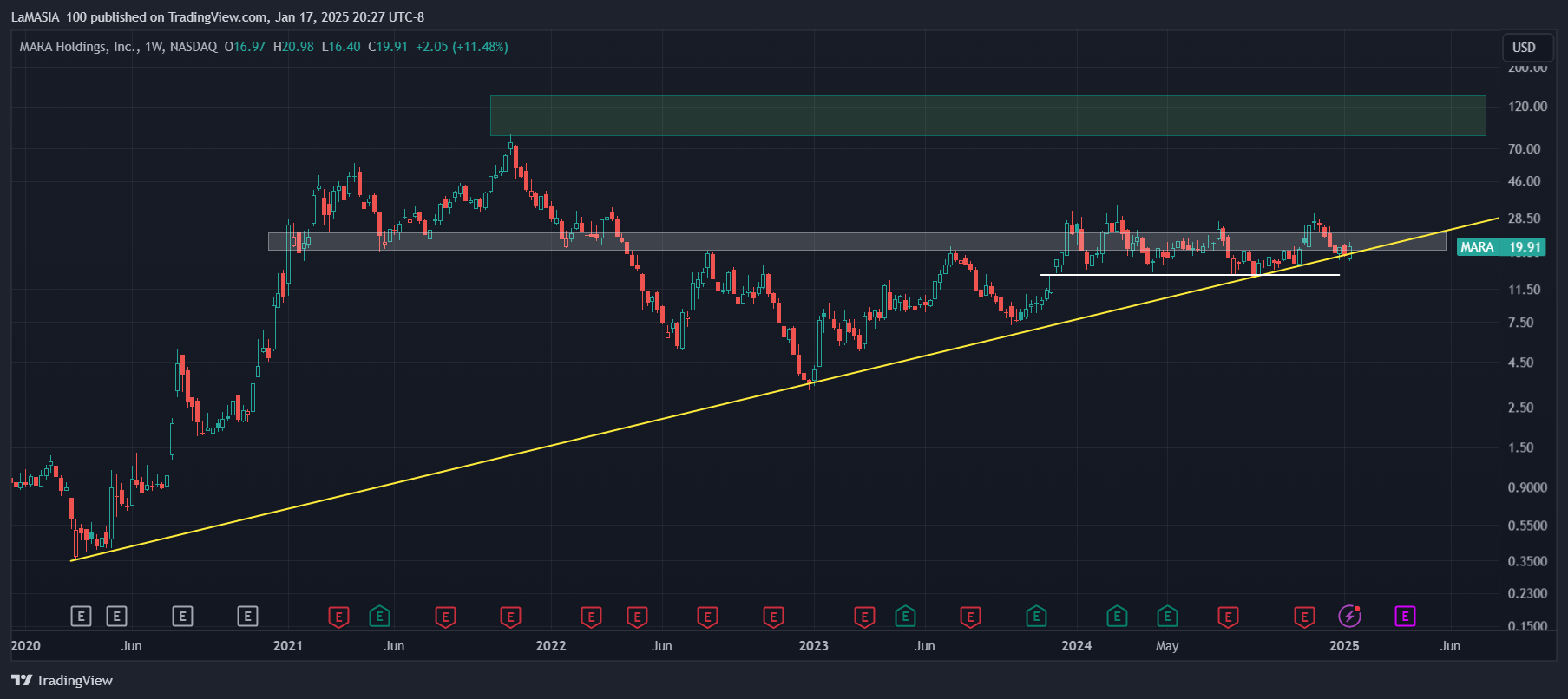Click the NASDAQ exchange label

(x=194, y=47)
